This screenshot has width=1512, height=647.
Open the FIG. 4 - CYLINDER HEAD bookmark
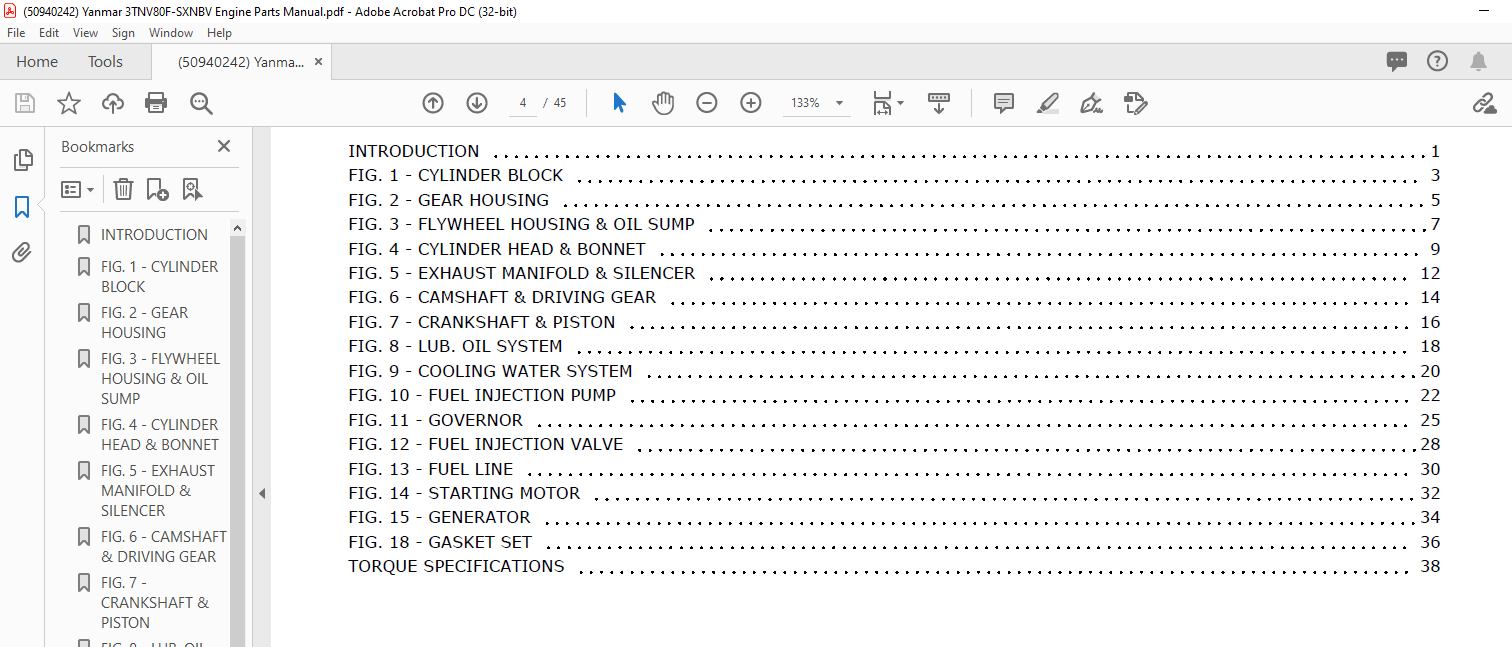click(x=159, y=435)
